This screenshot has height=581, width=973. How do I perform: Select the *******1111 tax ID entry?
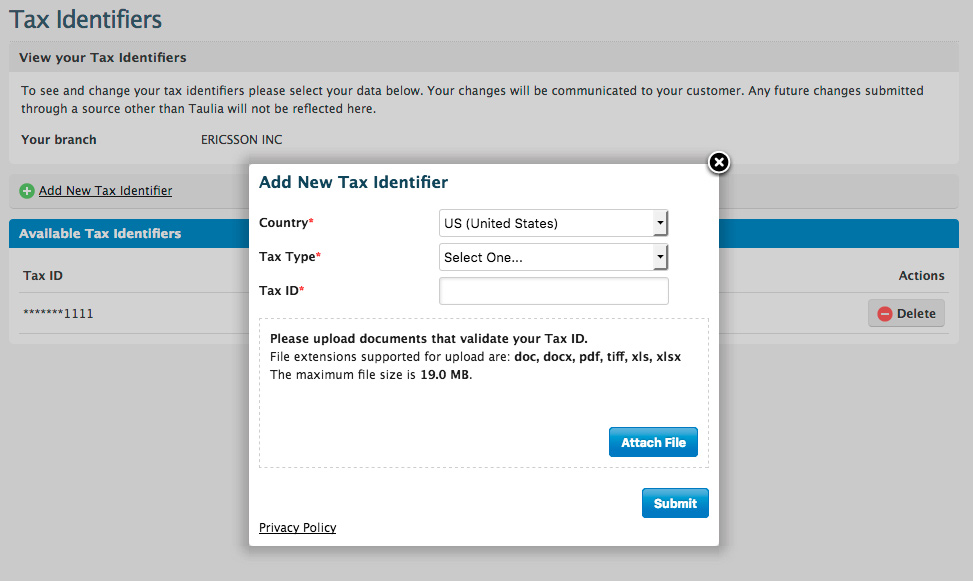(x=58, y=313)
